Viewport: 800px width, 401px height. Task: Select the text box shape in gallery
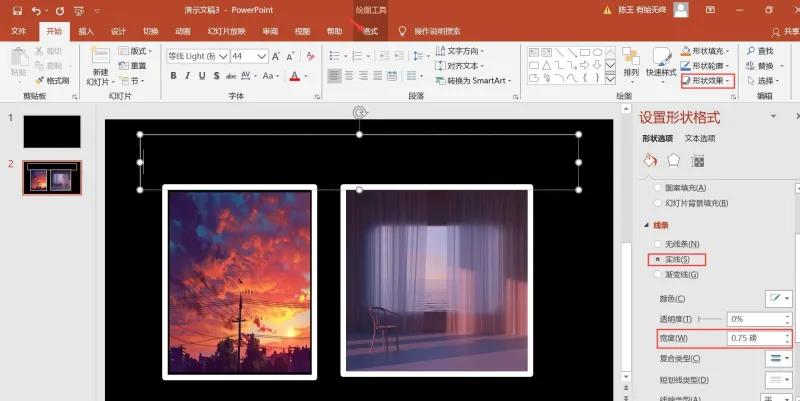[x=534, y=52]
